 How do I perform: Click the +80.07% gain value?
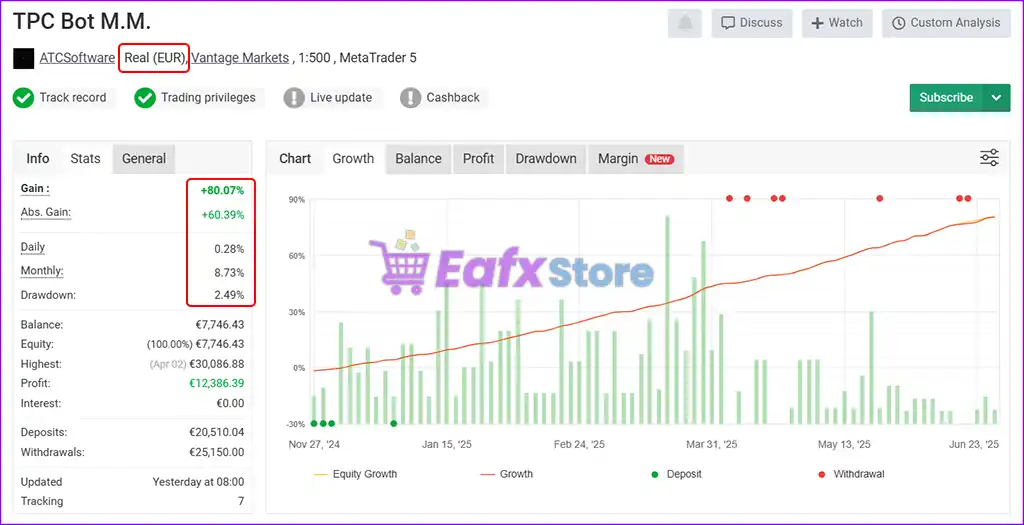222,191
